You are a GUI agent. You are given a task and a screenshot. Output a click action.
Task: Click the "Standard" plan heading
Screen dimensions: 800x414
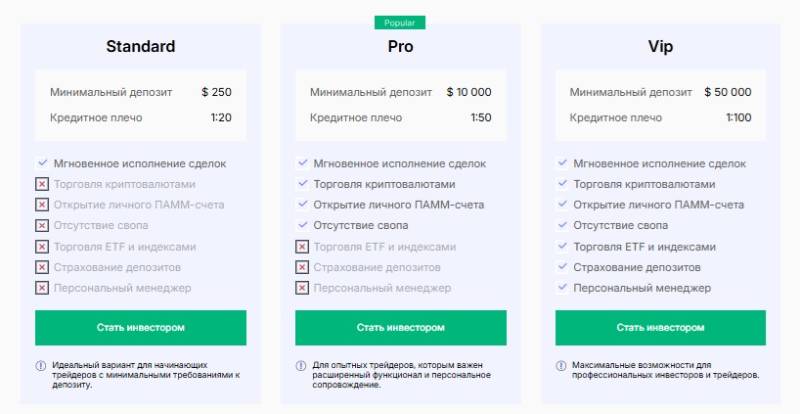tap(140, 46)
